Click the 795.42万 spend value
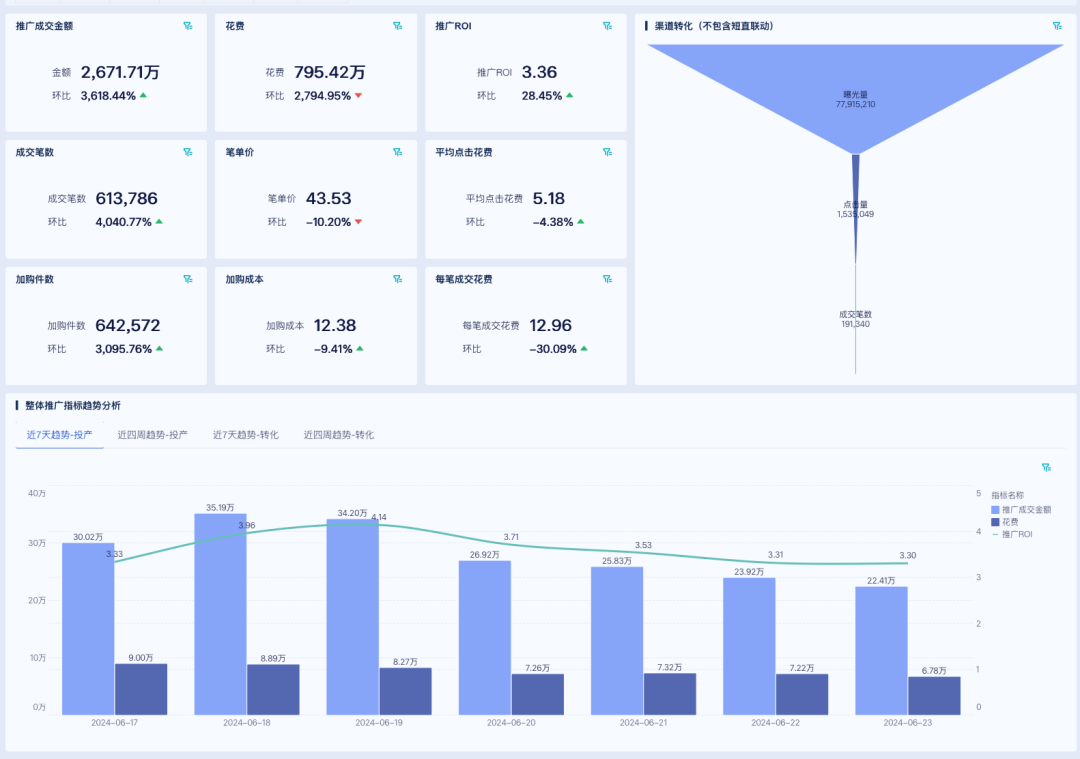1080x759 pixels. point(330,72)
